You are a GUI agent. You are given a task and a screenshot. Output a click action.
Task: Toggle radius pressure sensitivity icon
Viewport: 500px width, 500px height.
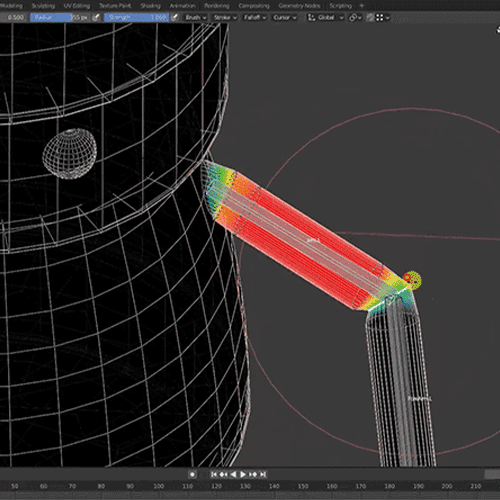coord(96,17)
